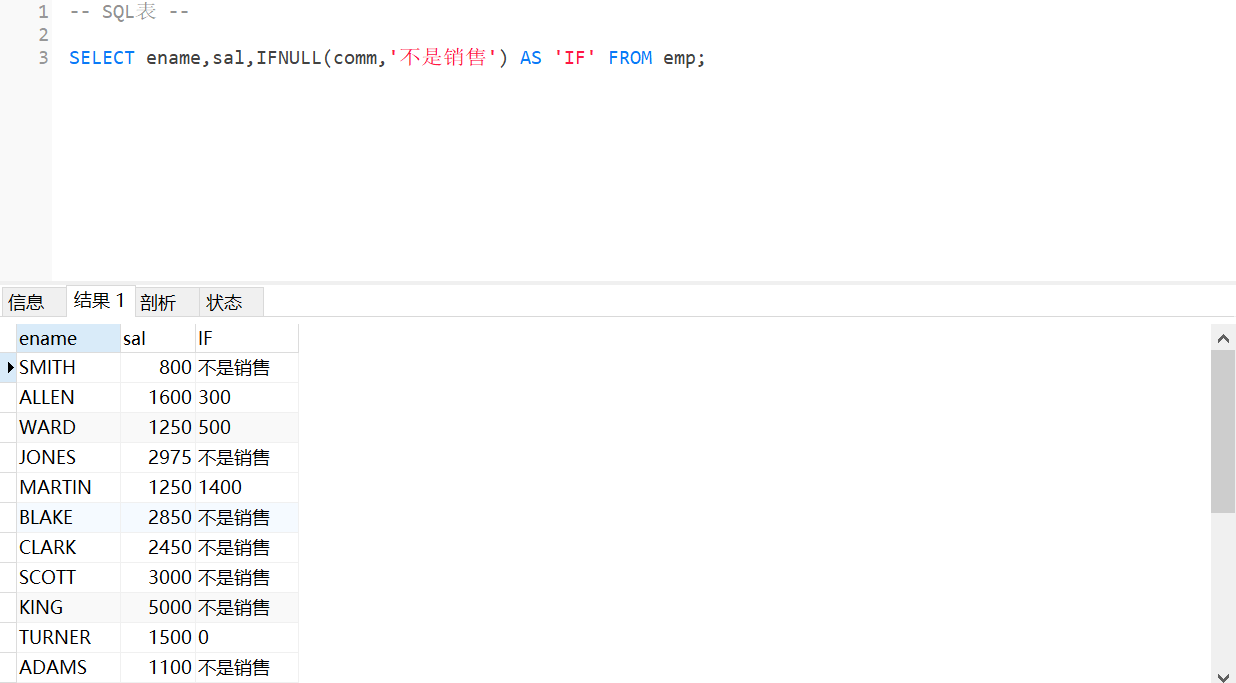Open the 状态 tab
This screenshot has height=683, width=1236.
231,302
